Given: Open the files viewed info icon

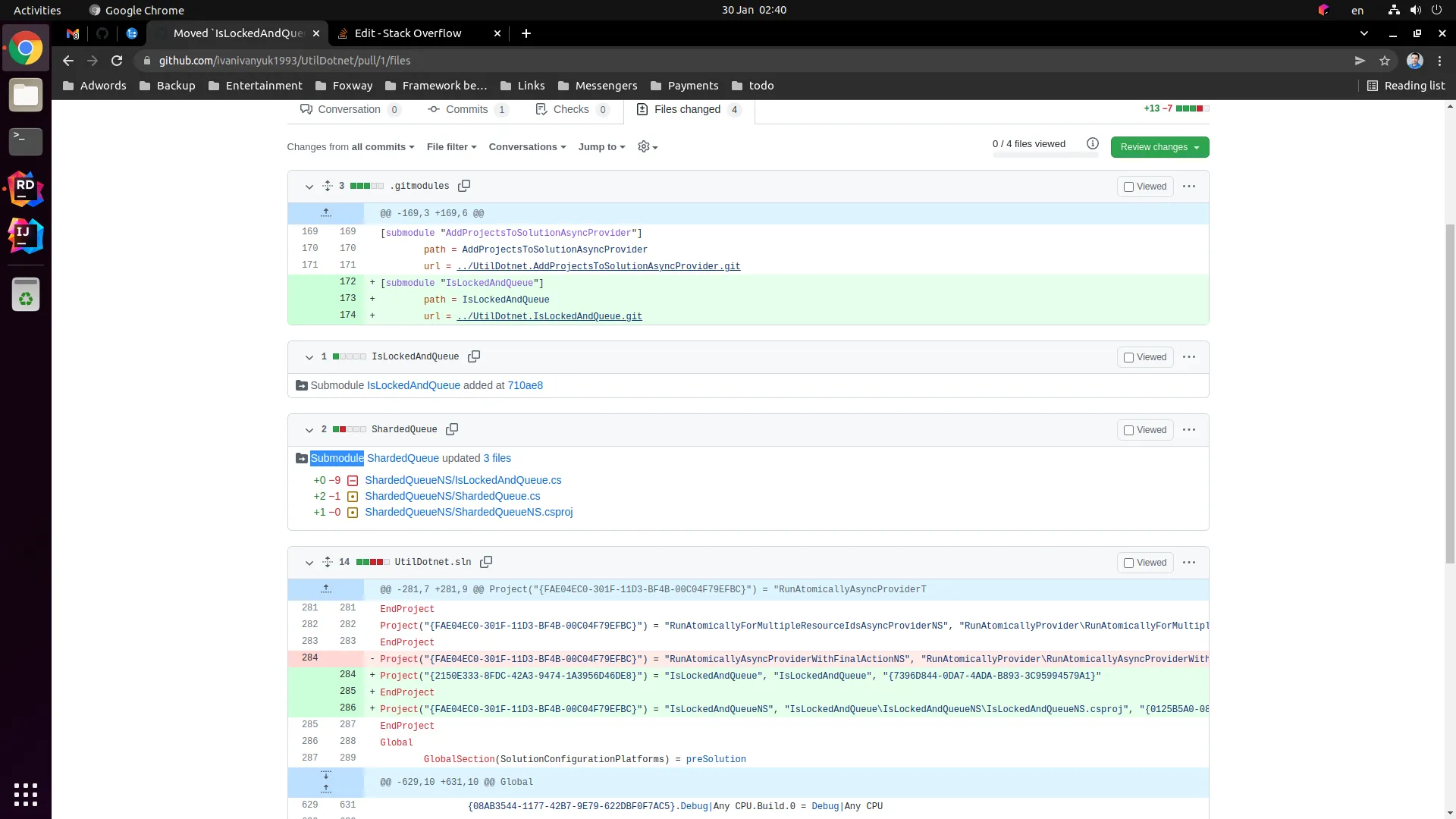Looking at the screenshot, I should point(1092,144).
